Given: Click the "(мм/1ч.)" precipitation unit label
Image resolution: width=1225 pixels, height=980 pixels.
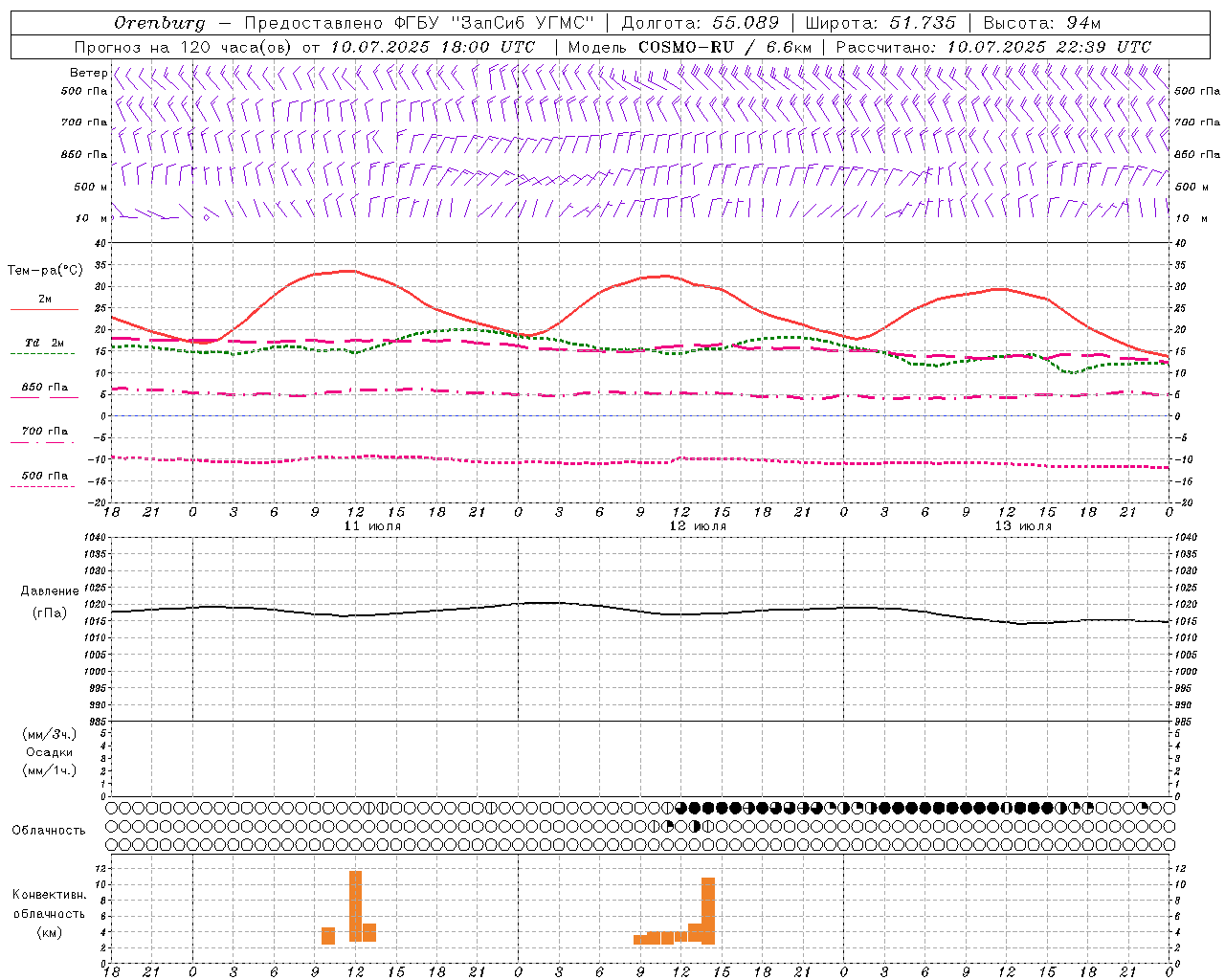Looking at the screenshot, I should click(x=50, y=770).
